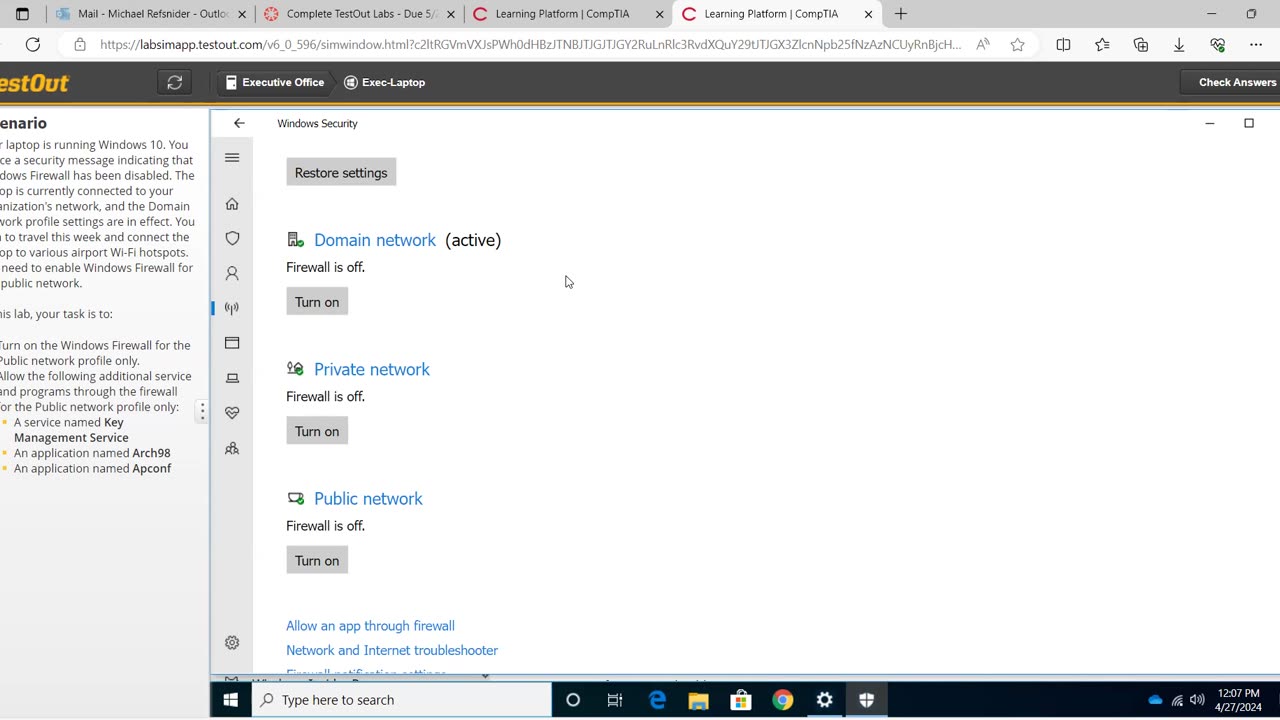Image resolution: width=1280 pixels, height=720 pixels.
Task: Open Private network link
Action: pyautogui.click(x=372, y=369)
